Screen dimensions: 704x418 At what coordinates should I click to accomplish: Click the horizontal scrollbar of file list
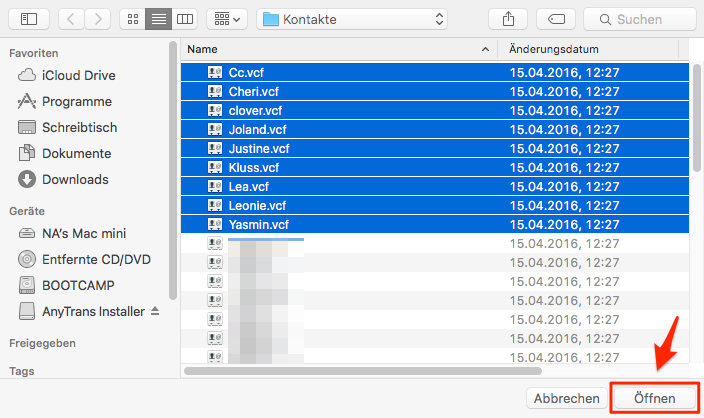click(363, 371)
